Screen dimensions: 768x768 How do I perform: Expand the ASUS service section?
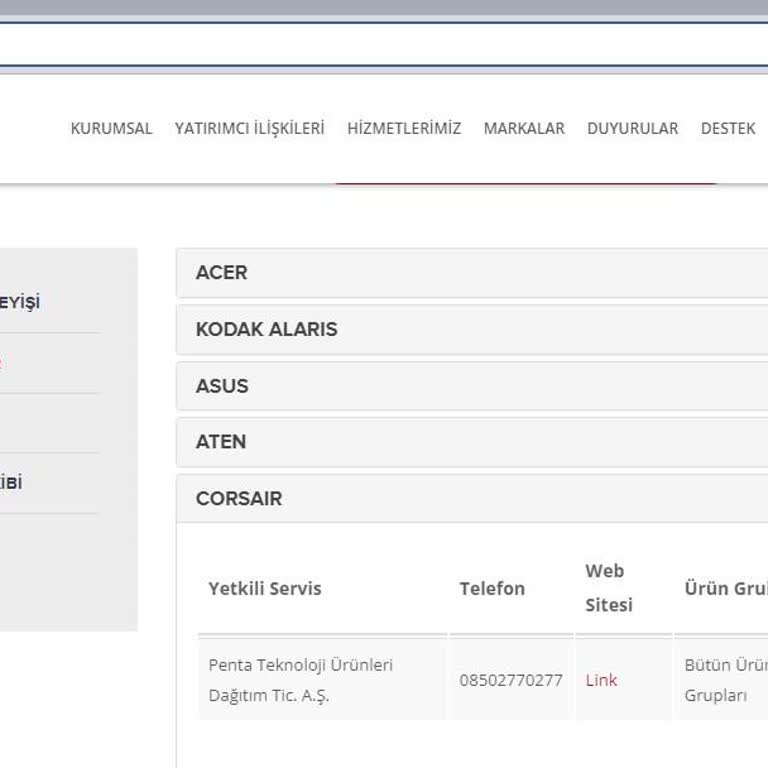(472, 386)
